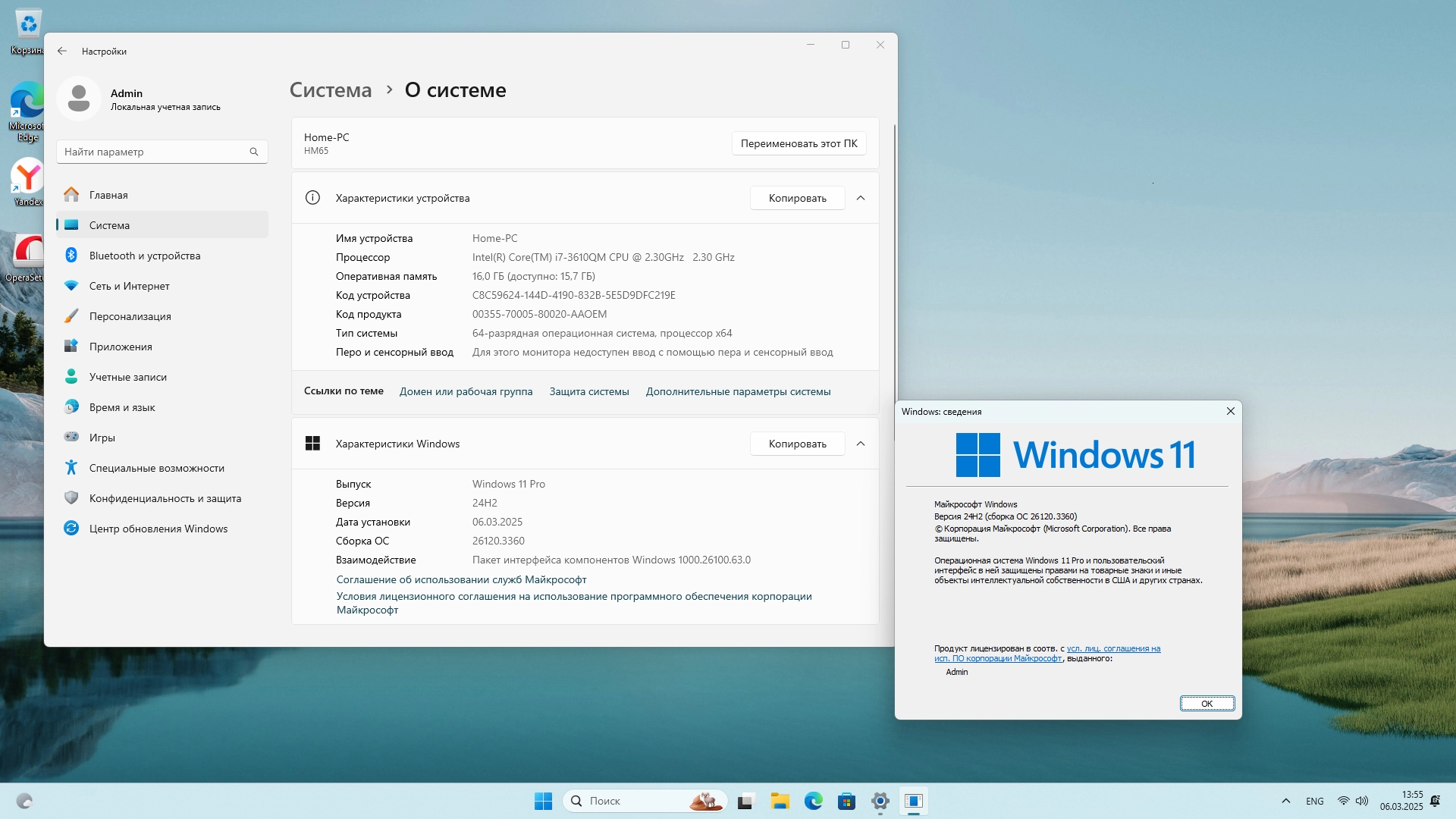Image resolution: width=1456 pixels, height=819 pixels.
Task: Click the Find a setting search field
Action: 152,152
